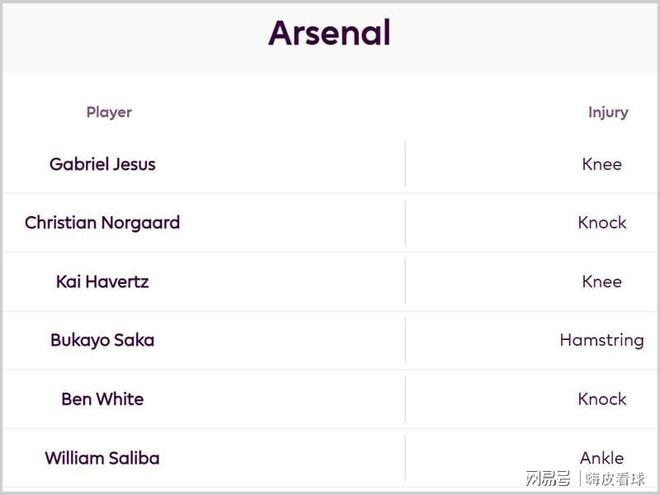660x495 pixels.
Task: Click vertical divider in Gabriel Jesus row
Action: (405, 164)
